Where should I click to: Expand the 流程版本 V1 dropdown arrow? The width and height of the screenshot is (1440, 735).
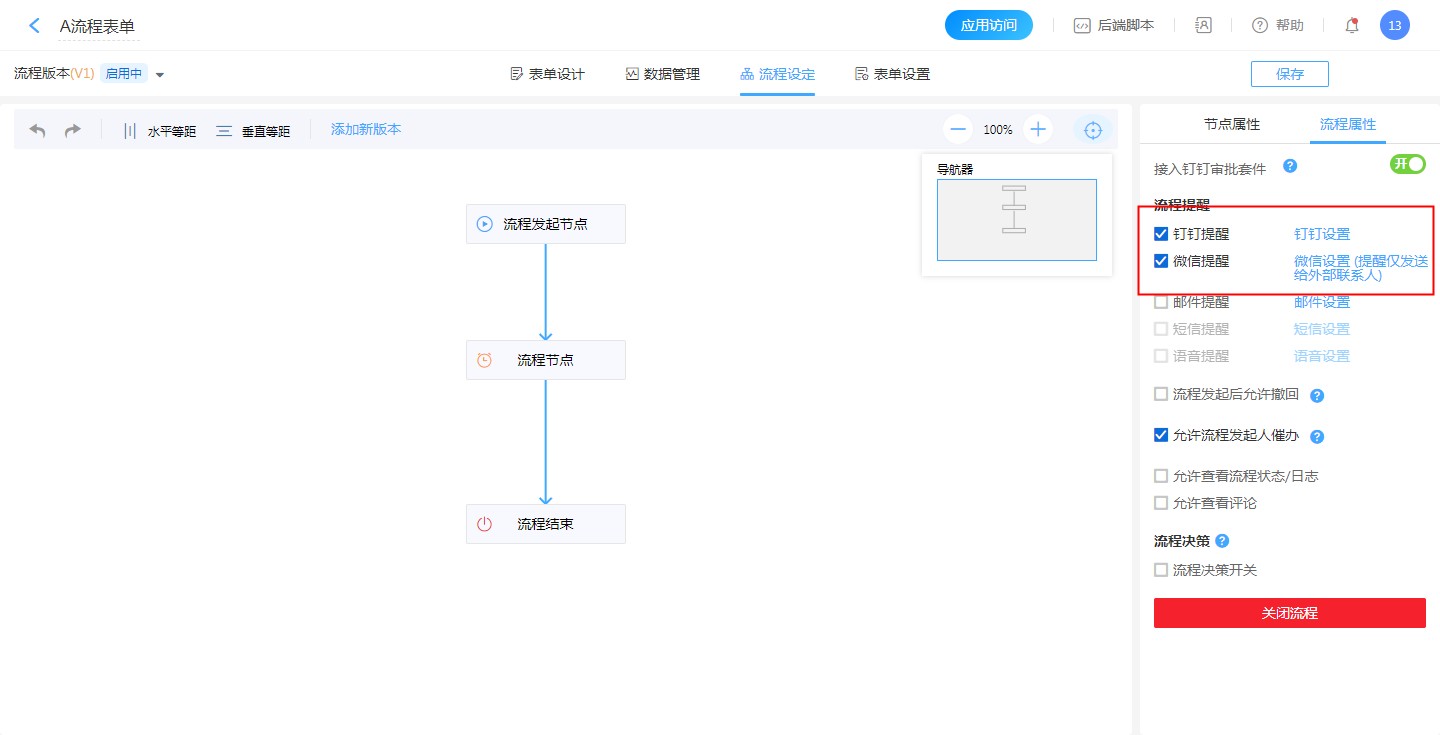tap(160, 75)
